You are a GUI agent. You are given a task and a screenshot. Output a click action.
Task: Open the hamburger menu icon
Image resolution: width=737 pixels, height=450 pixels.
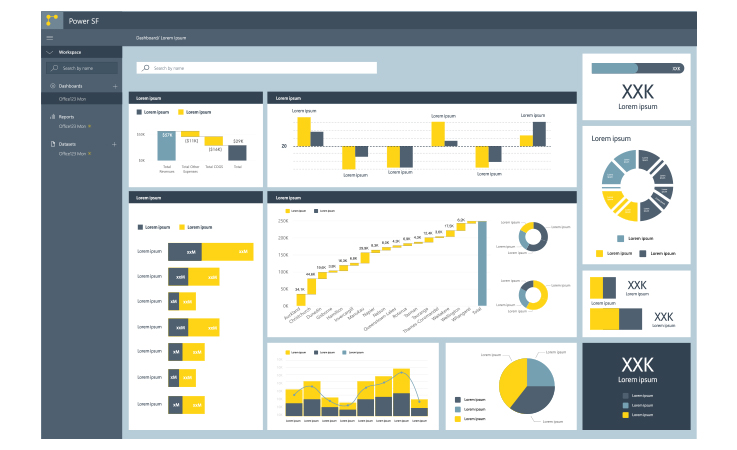click(x=50, y=38)
